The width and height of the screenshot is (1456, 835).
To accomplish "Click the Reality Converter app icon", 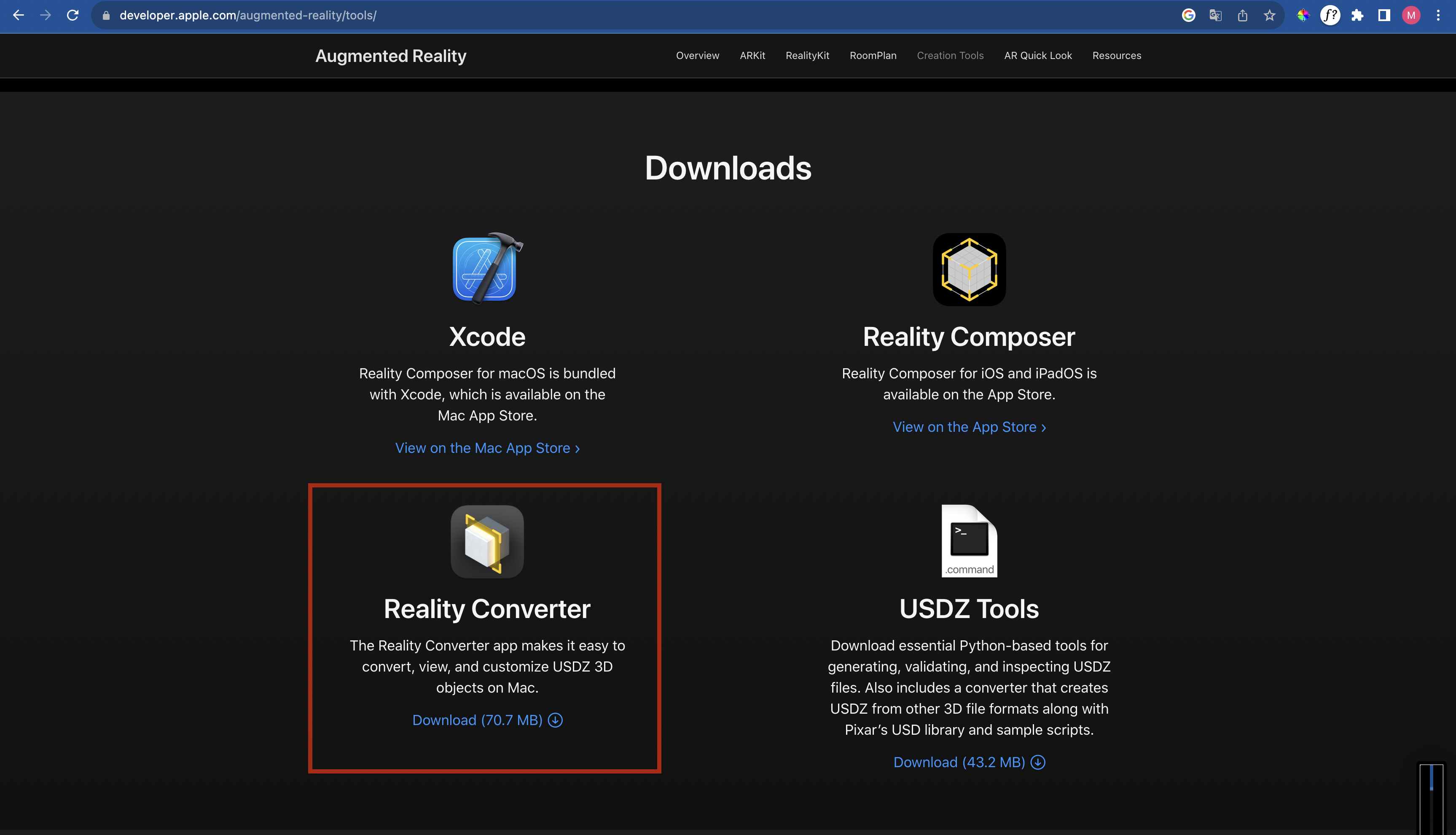I will point(487,541).
